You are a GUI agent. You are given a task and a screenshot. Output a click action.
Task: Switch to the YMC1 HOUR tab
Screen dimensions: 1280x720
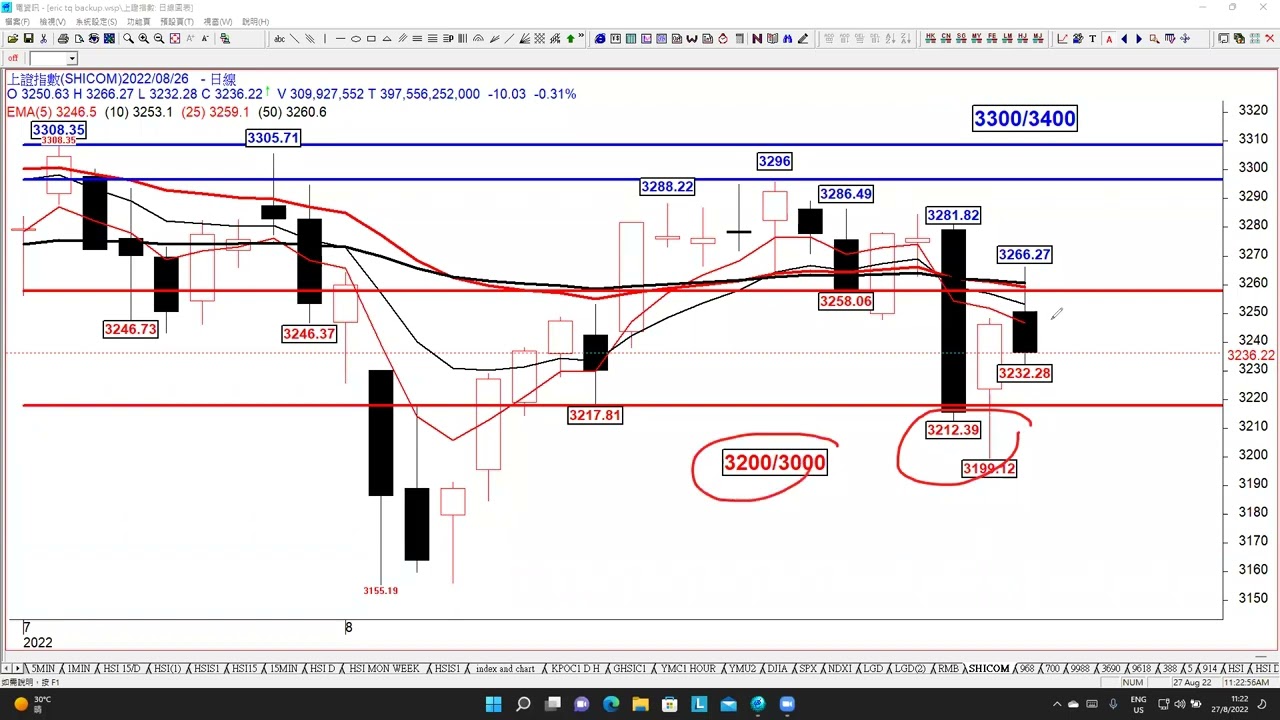[688, 668]
